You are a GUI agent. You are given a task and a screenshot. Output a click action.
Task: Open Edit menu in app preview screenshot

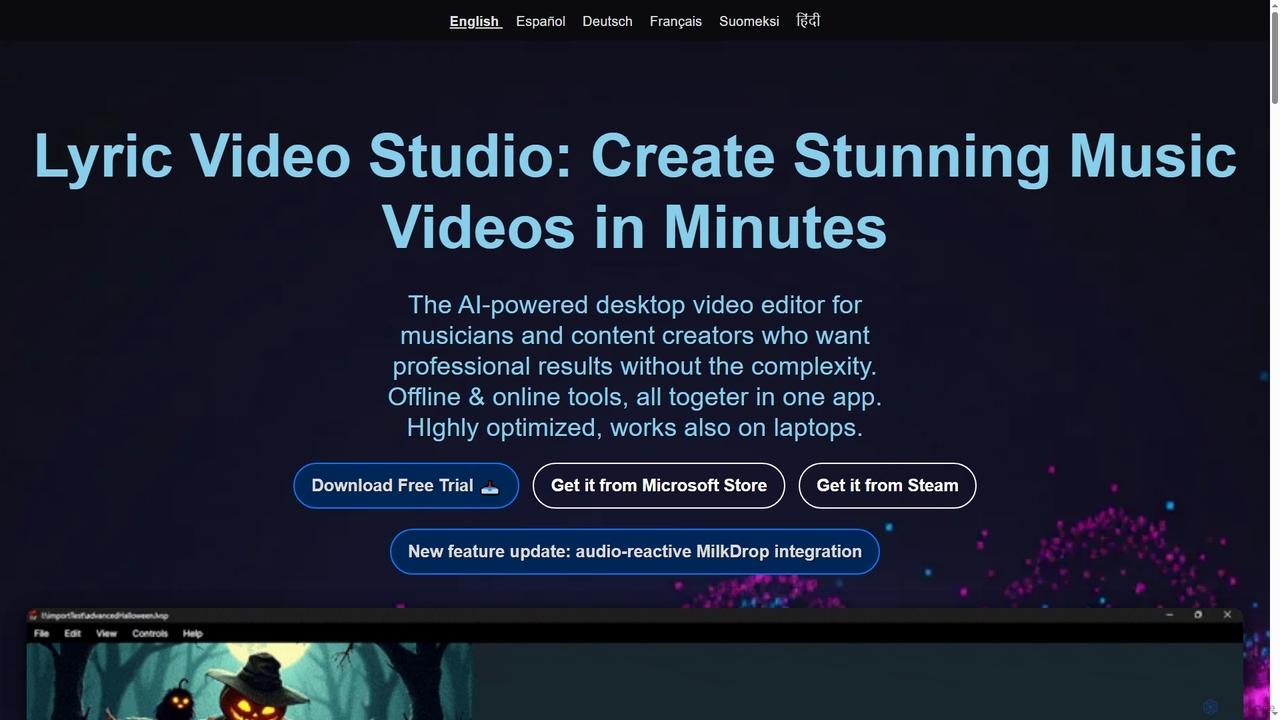(x=73, y=633)
